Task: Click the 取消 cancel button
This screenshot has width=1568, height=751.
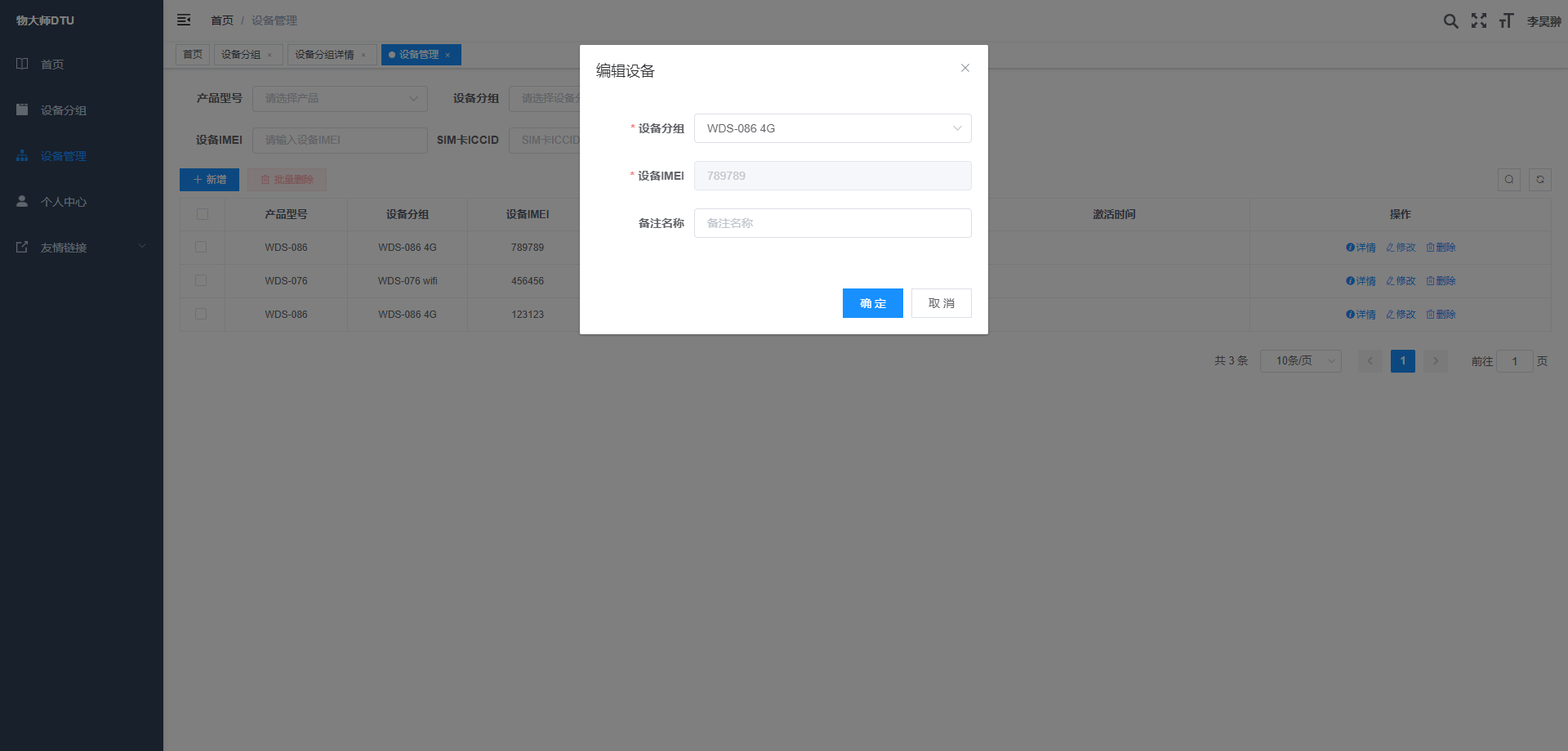Action: tap(941, 303)
